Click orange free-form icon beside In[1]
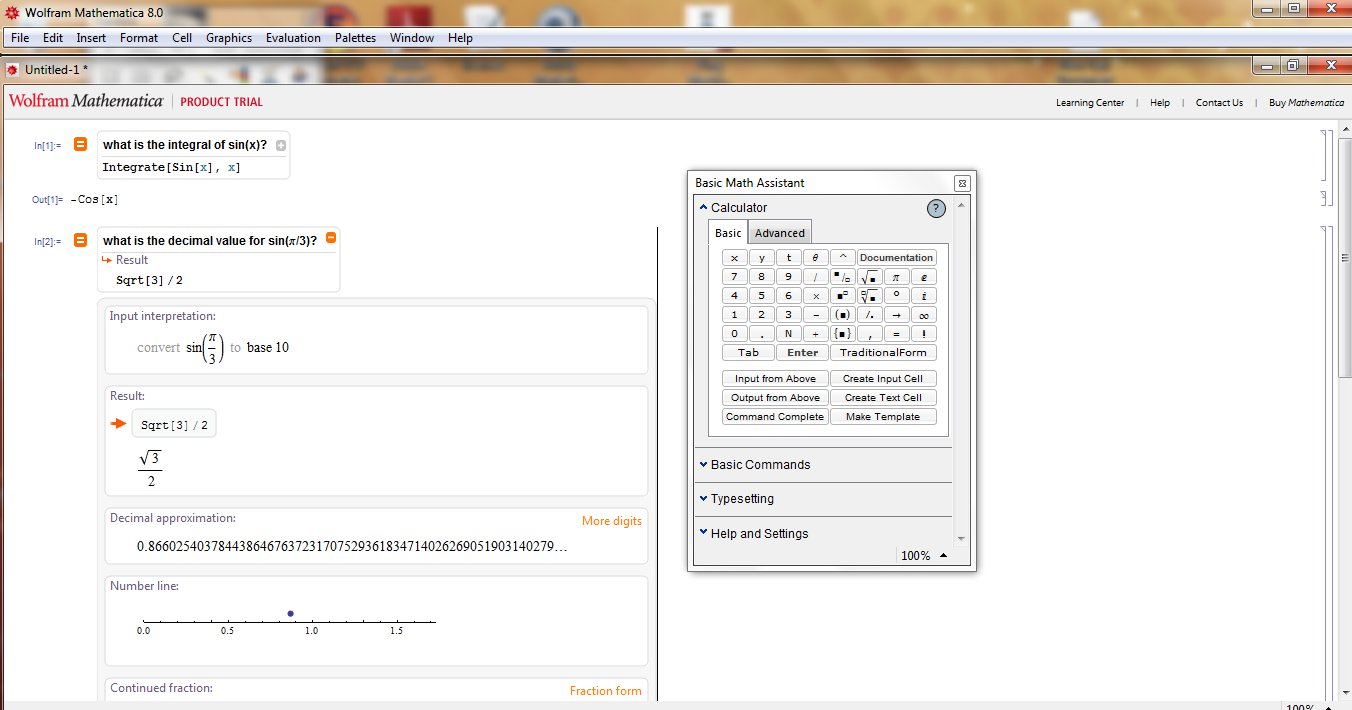 [81, 144]
